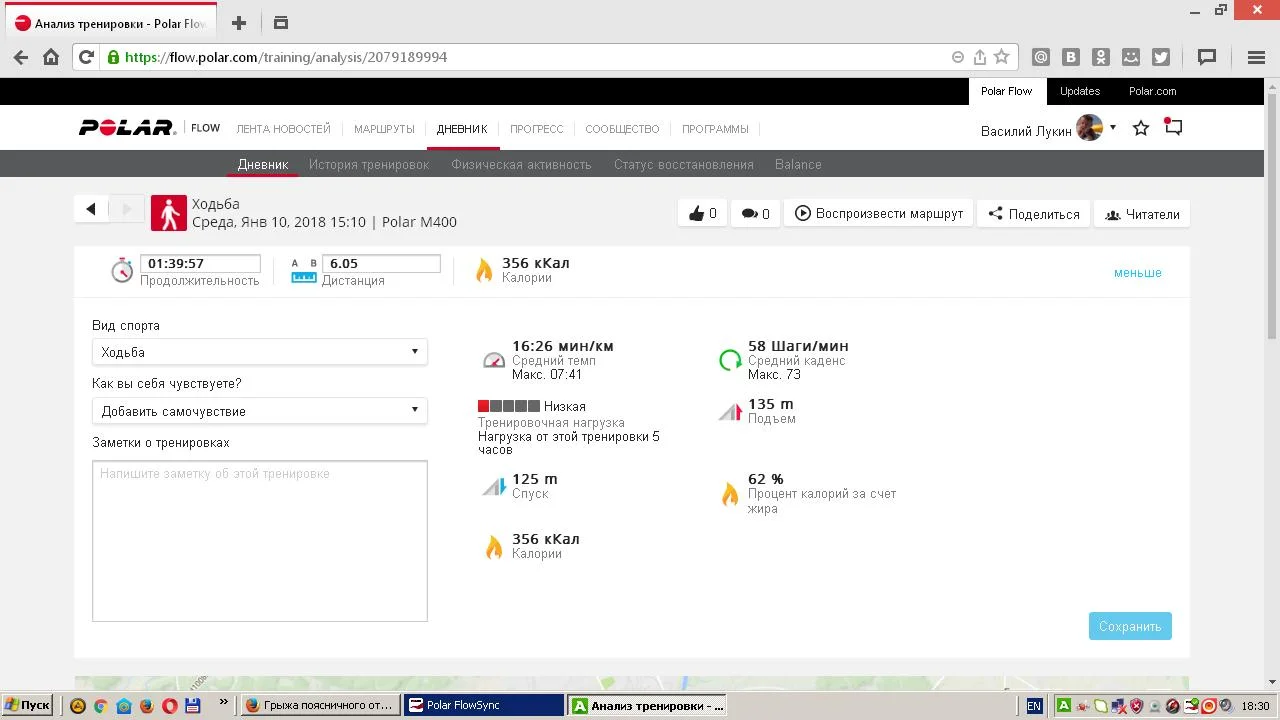This screenshot has height=720, width=1280.
Task: Click the thumbs-up like icon
Action: point(697,214)
